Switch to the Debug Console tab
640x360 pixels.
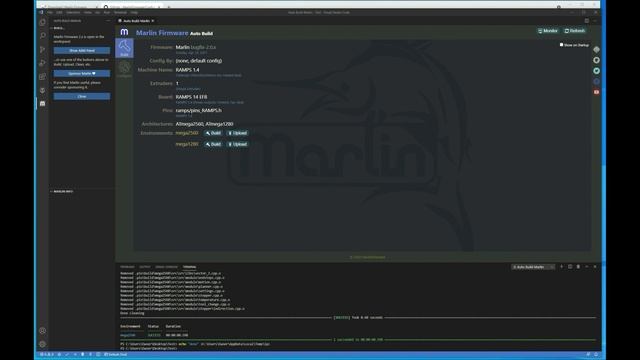pos(166,267)
